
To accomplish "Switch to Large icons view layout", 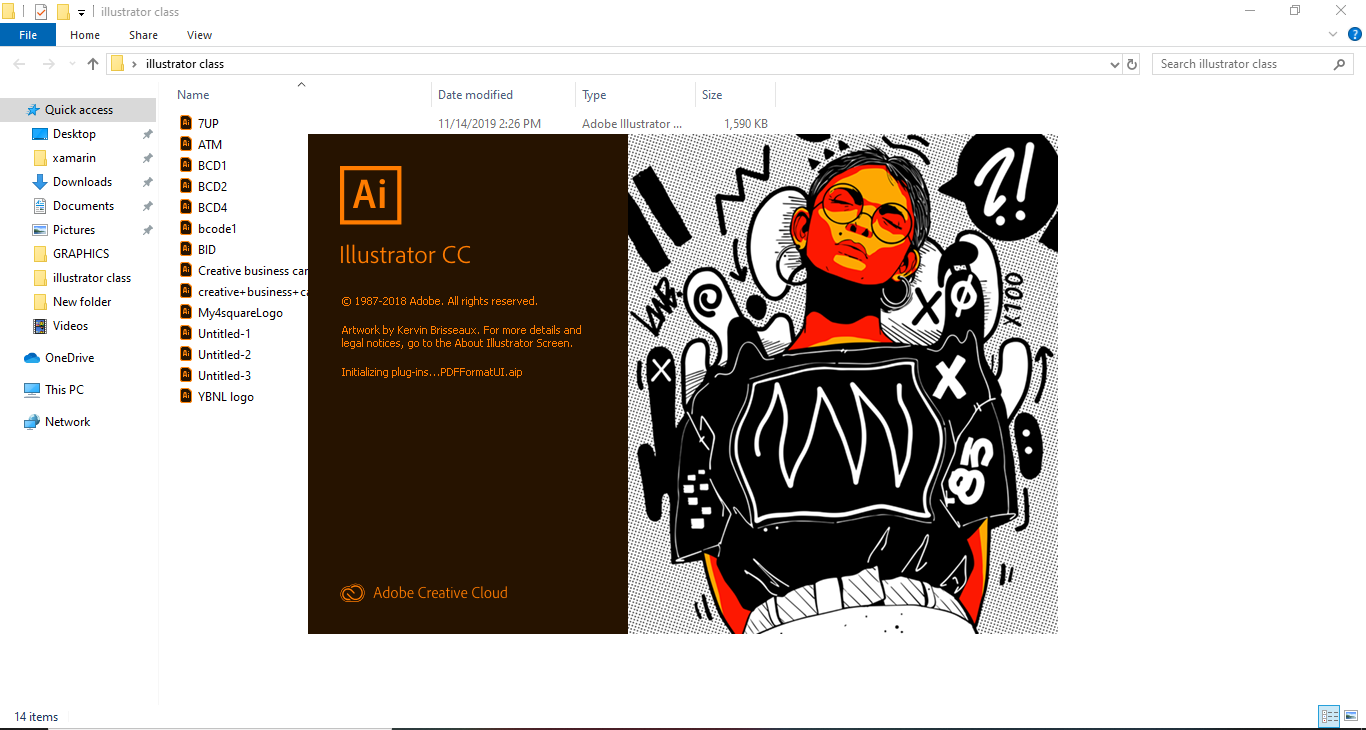I will point(1351,716).
